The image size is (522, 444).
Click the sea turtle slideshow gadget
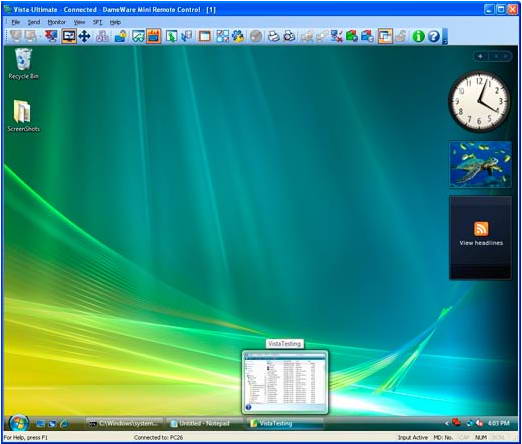(x=480, y=164)
